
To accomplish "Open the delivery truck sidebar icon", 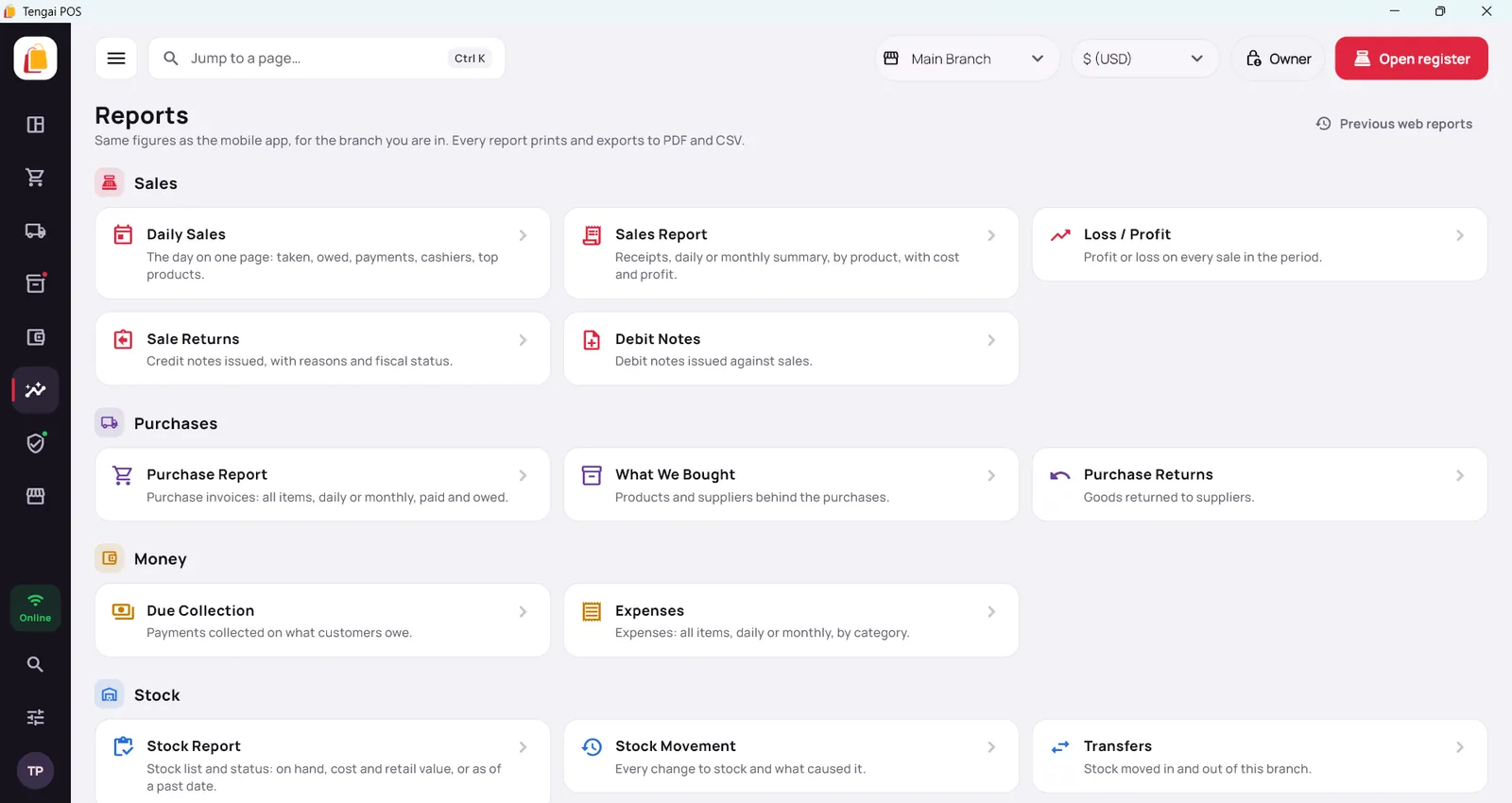I will click(x=35, y=231).
